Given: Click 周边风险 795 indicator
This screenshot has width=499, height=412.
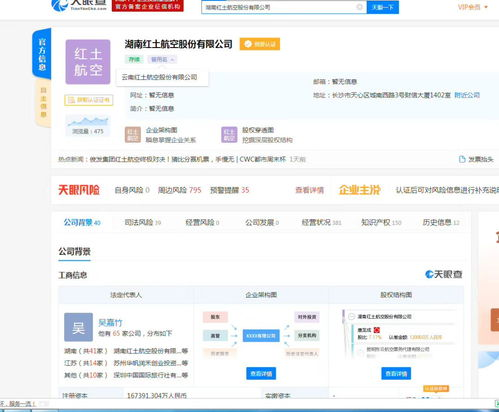Looking at the screenshot, I should [180, 190].
